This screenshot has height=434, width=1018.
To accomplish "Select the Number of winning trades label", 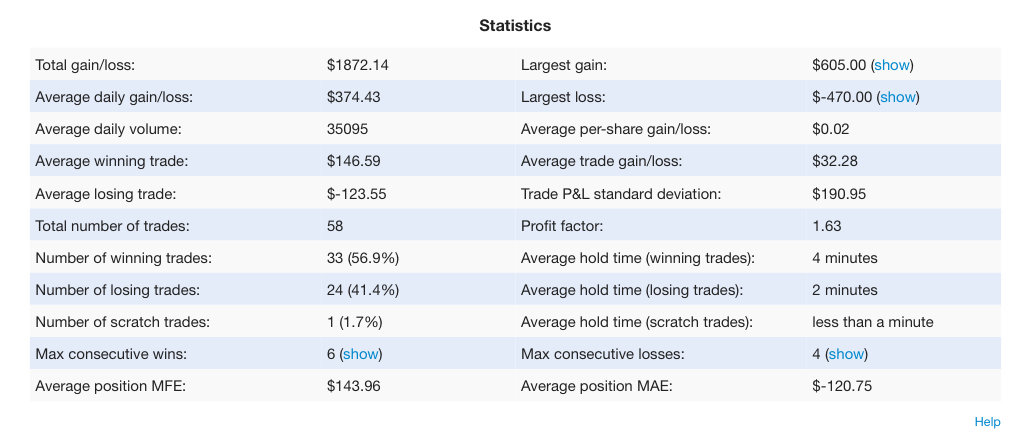I will pyautogui.click(x=123, y=258).
